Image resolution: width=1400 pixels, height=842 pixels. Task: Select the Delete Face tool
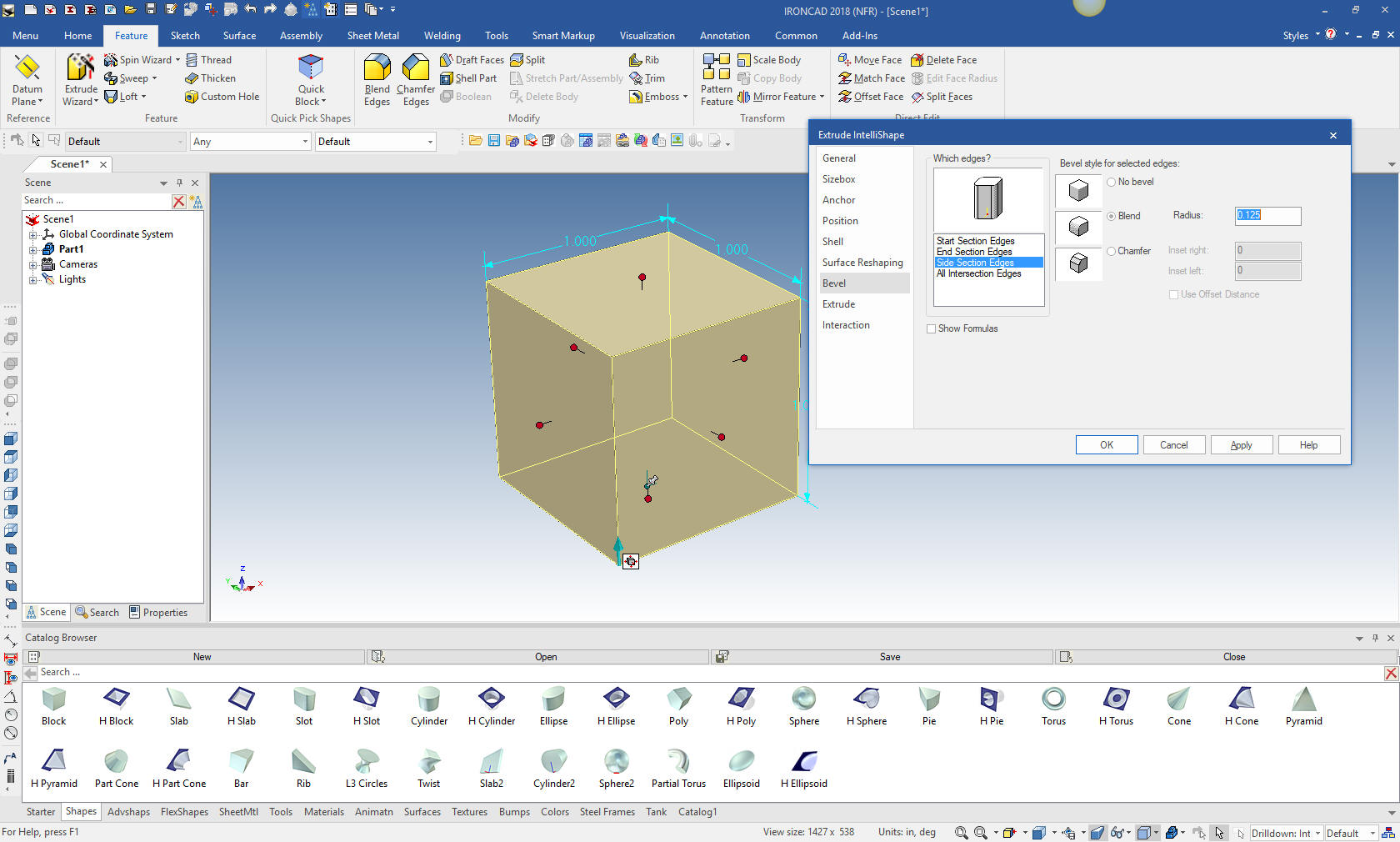pyautogui.click(x=943, y=60)
